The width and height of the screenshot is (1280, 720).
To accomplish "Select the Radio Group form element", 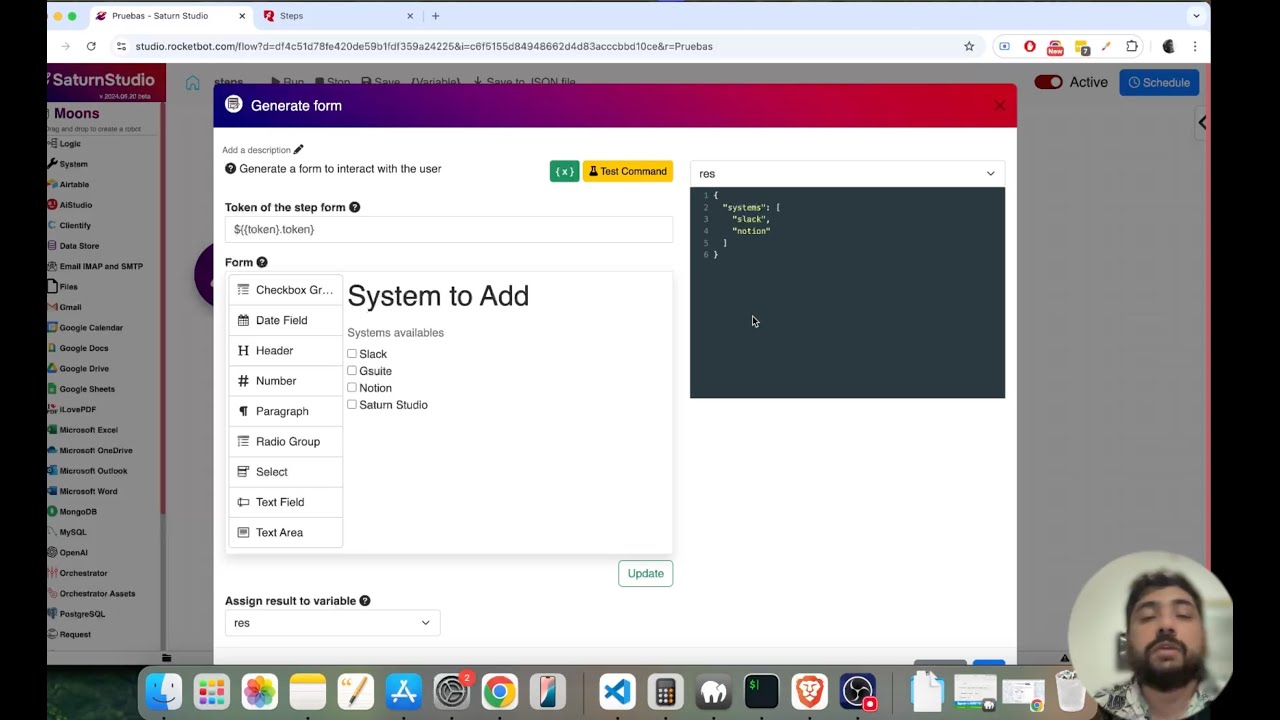I will click(x=285, y=441).
